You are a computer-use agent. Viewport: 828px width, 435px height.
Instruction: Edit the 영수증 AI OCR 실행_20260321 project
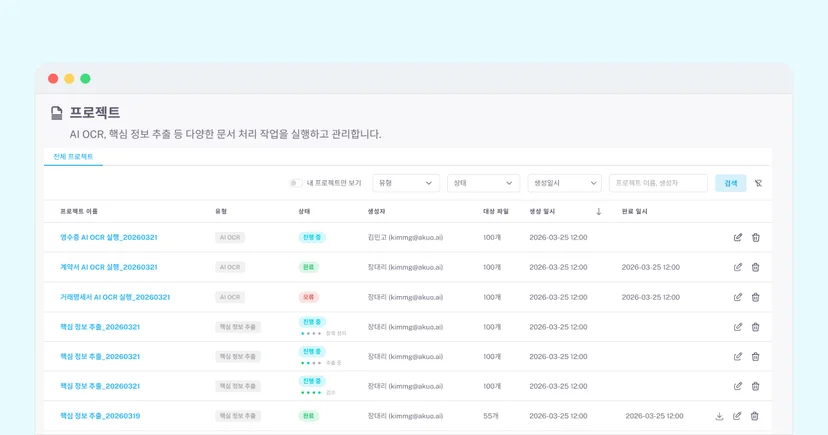point(738,238)
